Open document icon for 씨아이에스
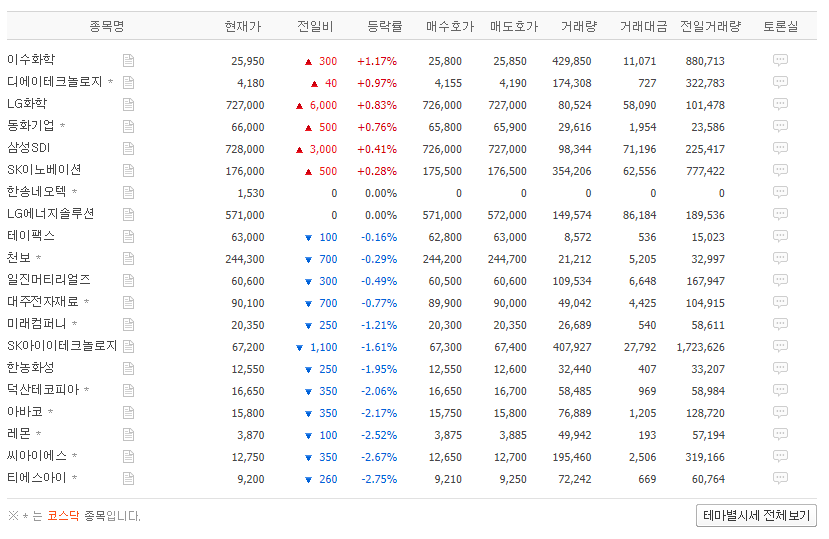829x539 pixels. (128, 456)
